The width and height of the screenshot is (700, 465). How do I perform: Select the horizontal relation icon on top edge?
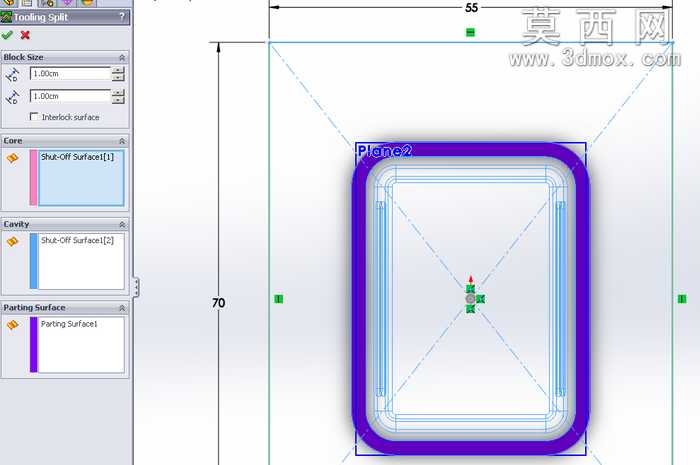(470, 32)
